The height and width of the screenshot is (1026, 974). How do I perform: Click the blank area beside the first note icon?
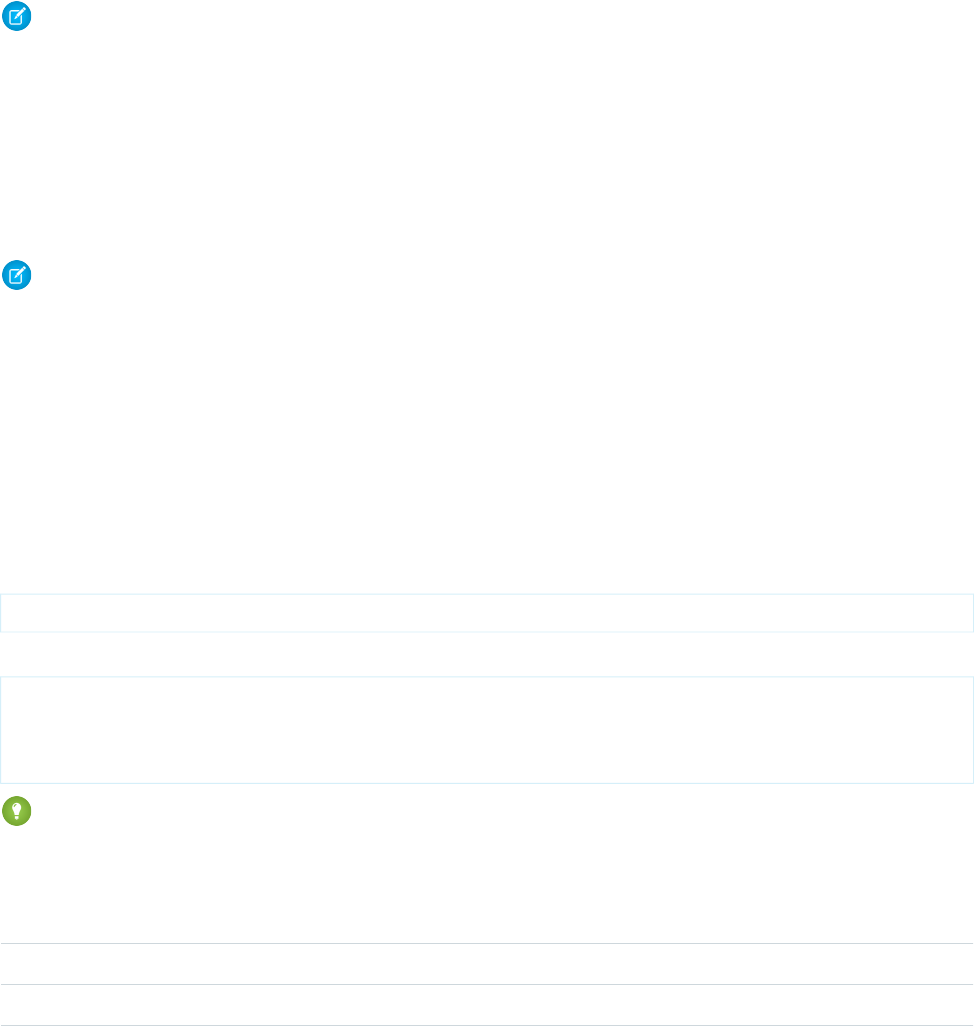point(400,16)
